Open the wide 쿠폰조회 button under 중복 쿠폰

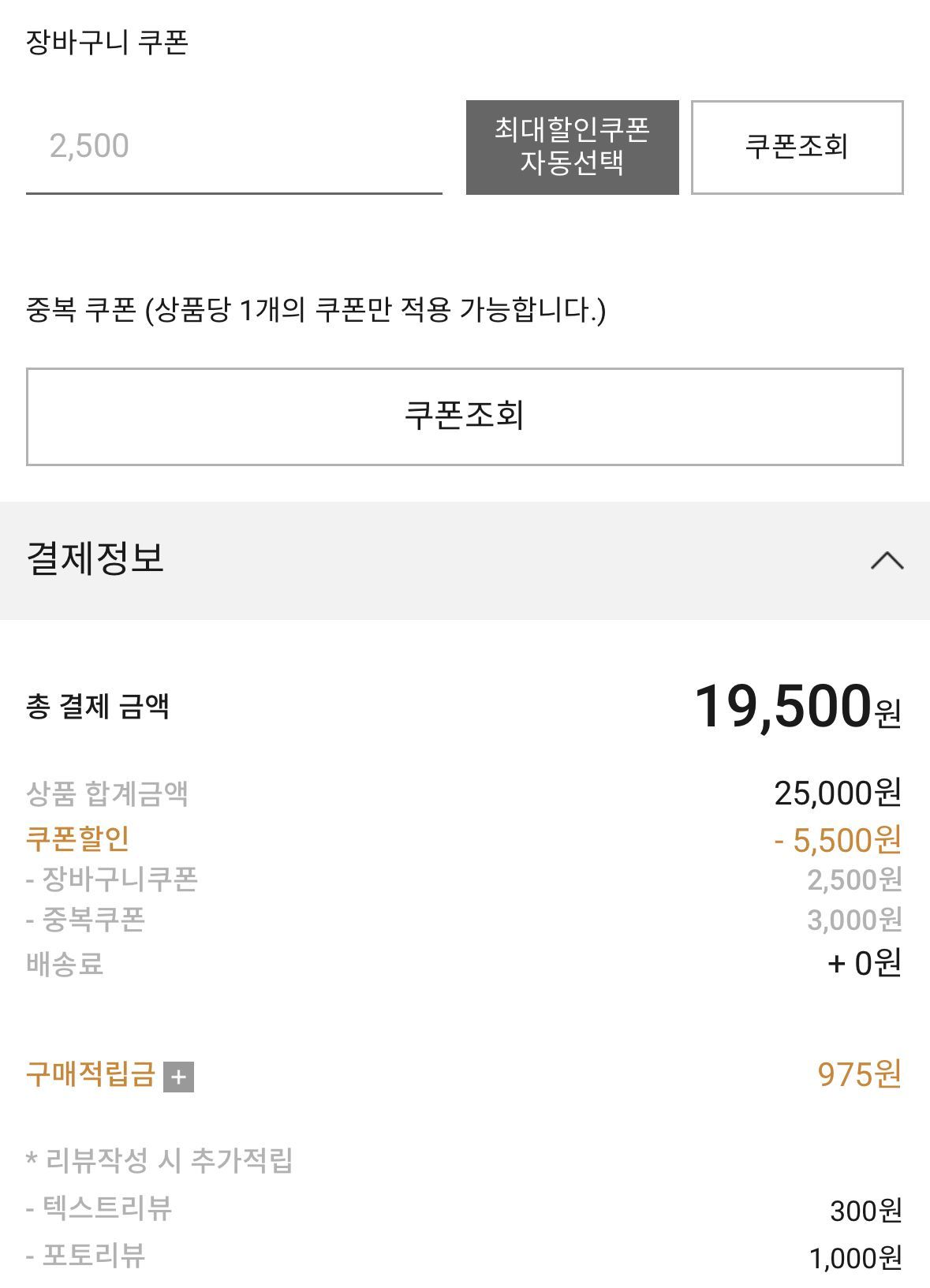pyautogui.click(x=464, y=416)
